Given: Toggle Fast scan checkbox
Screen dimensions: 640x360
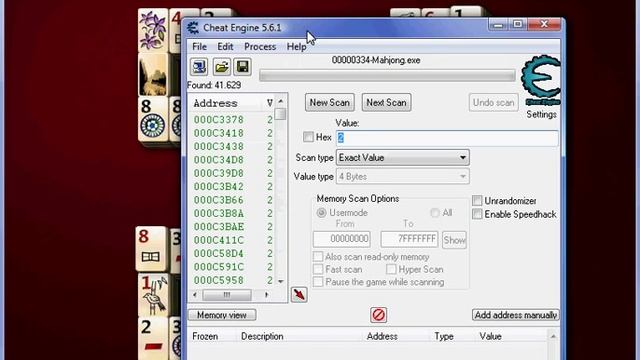Looking at the screenshot, I should 318,269.
